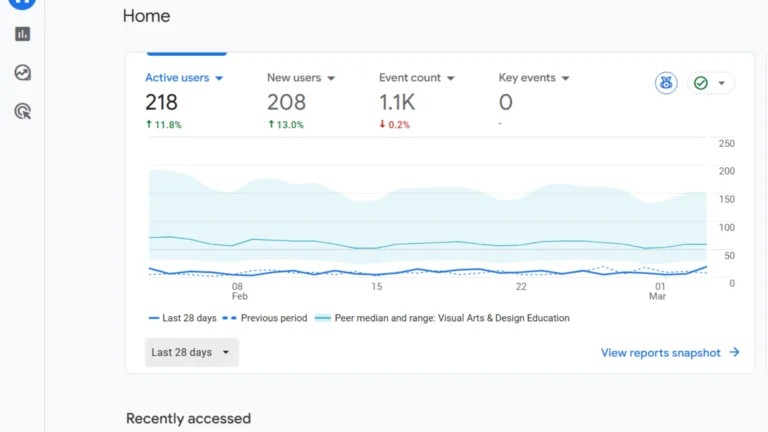Click the 15 date label on chart axis
This screenshot has width=768, height=432.
pos(377,286)
